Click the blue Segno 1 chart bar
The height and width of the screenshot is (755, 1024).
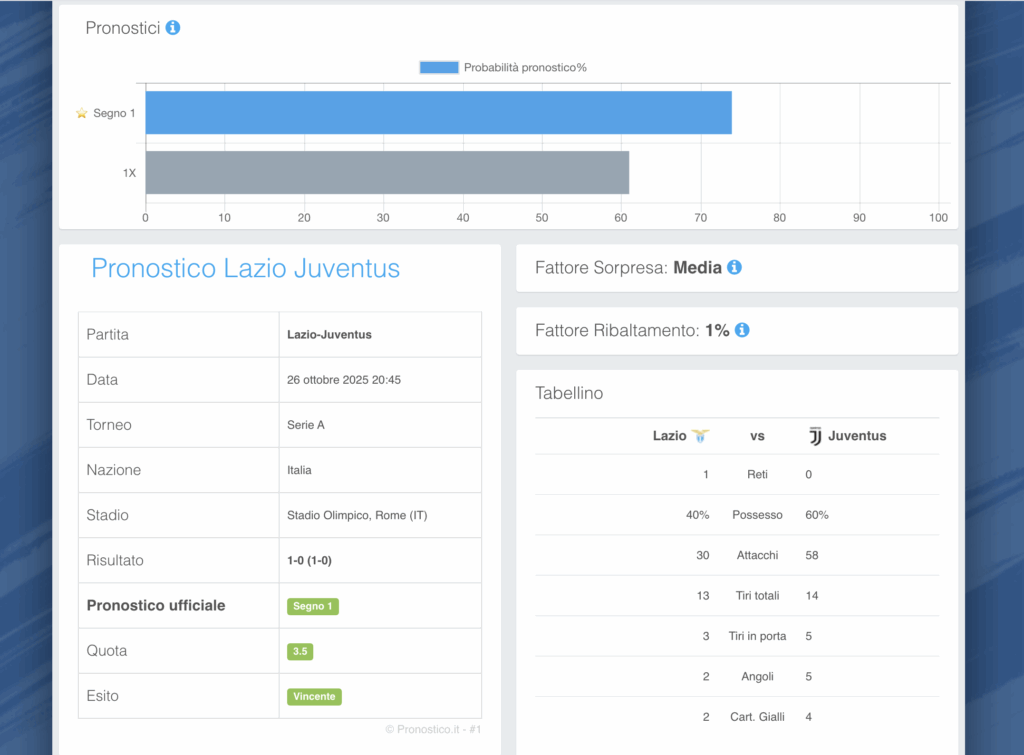click(x=438, y=112)
